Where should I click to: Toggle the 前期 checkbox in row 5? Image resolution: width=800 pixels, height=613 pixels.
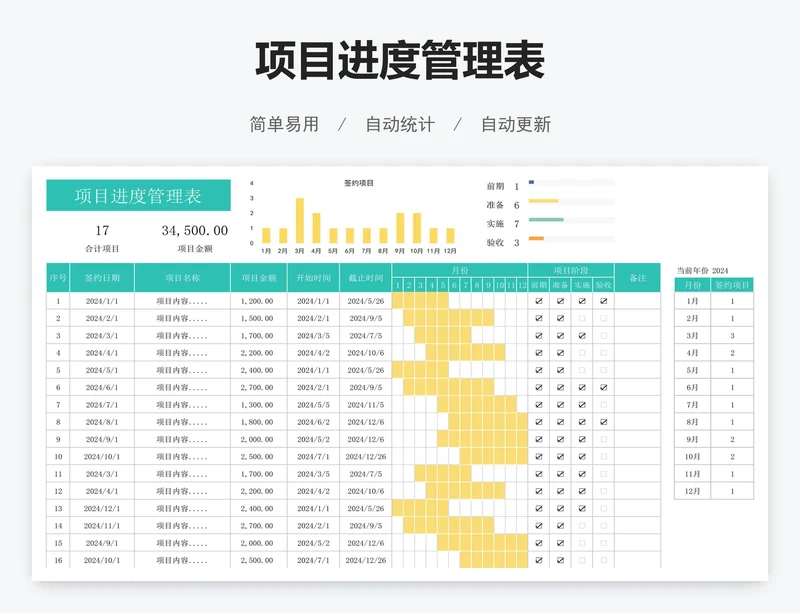point(539,370)
